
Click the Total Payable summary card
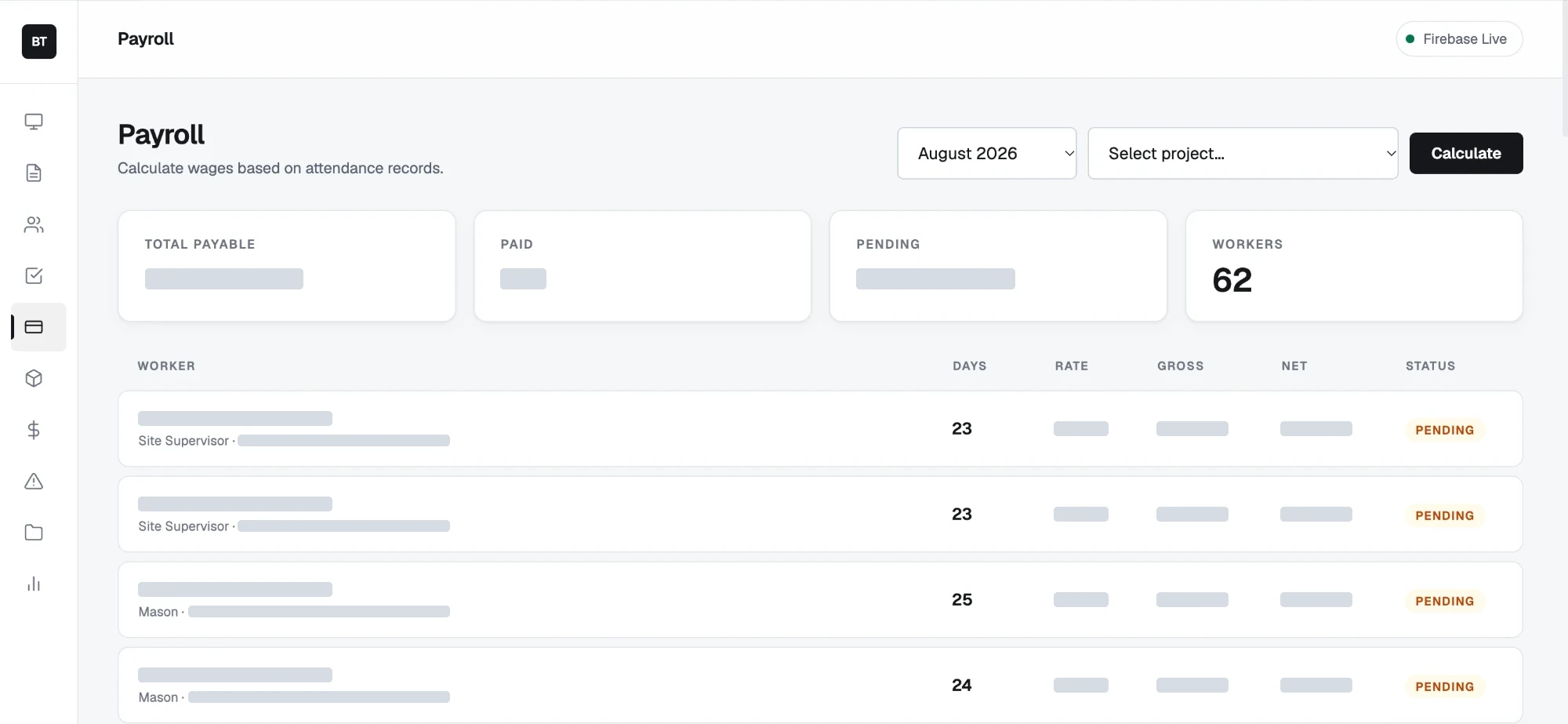(x=286, y=266)
